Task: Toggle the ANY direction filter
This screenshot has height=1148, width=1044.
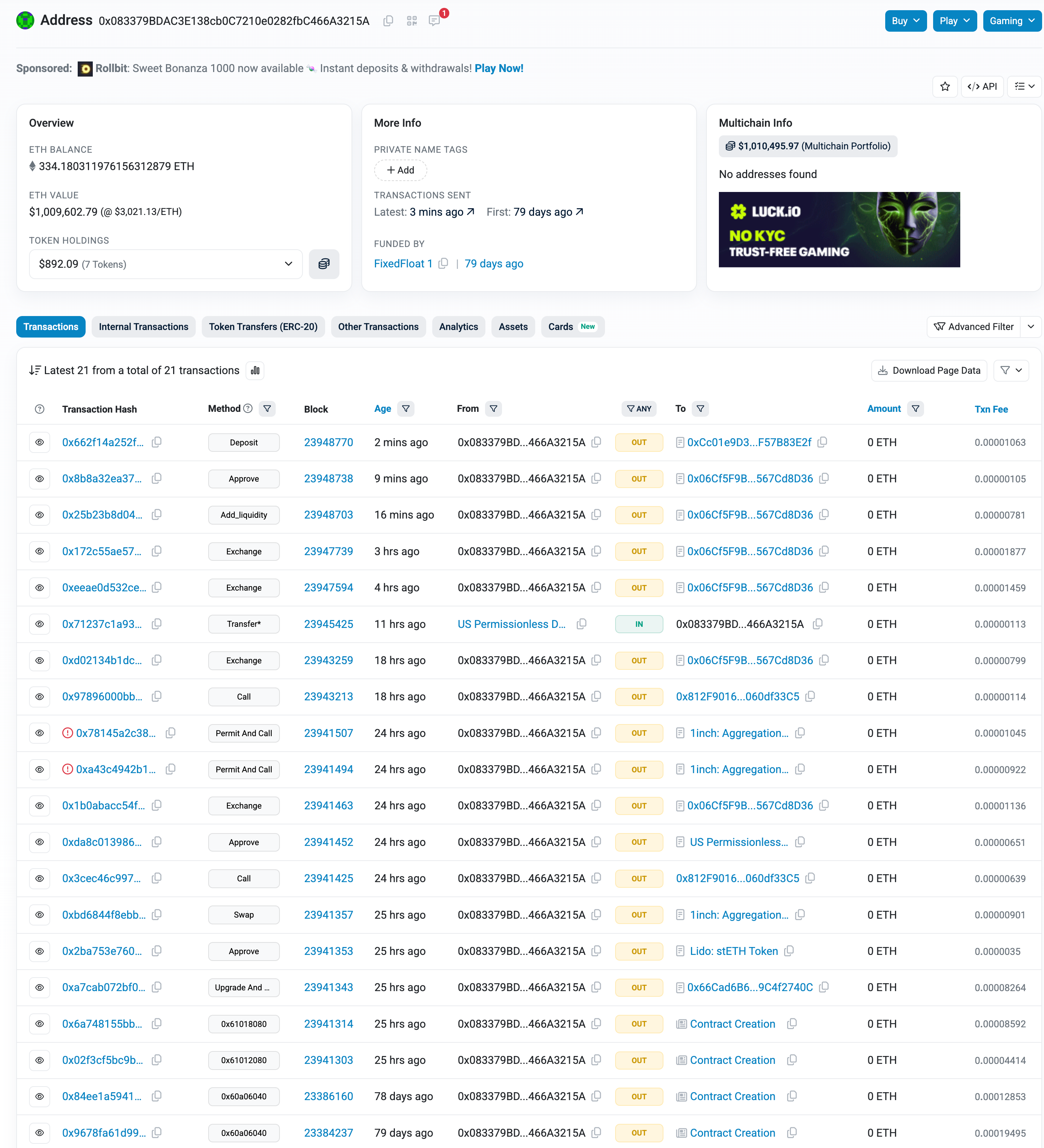Action: click(639, 409)
